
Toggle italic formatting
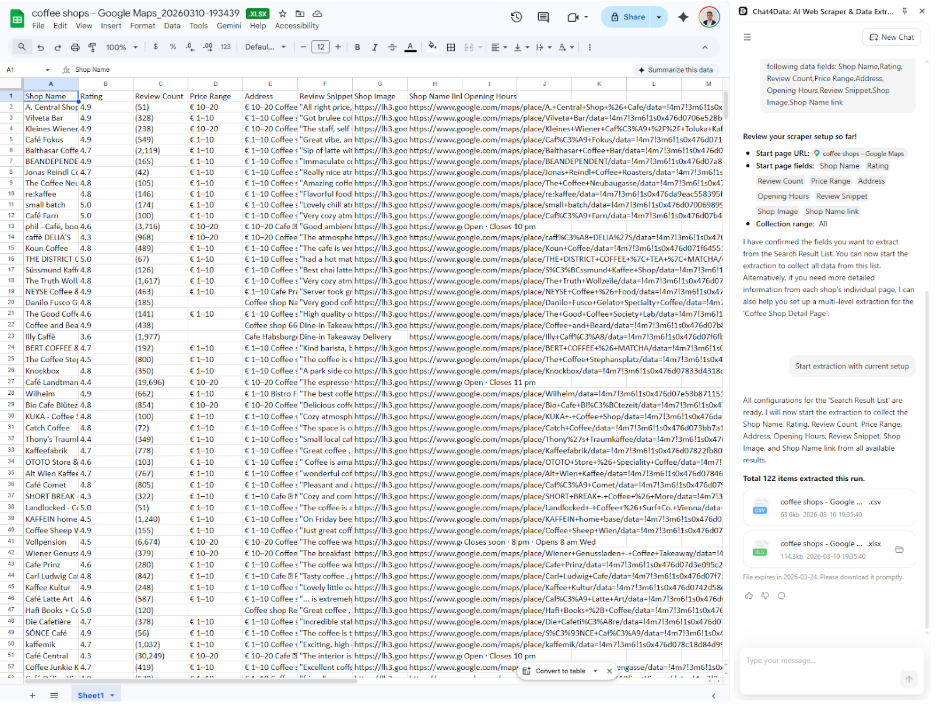(374, 47)
